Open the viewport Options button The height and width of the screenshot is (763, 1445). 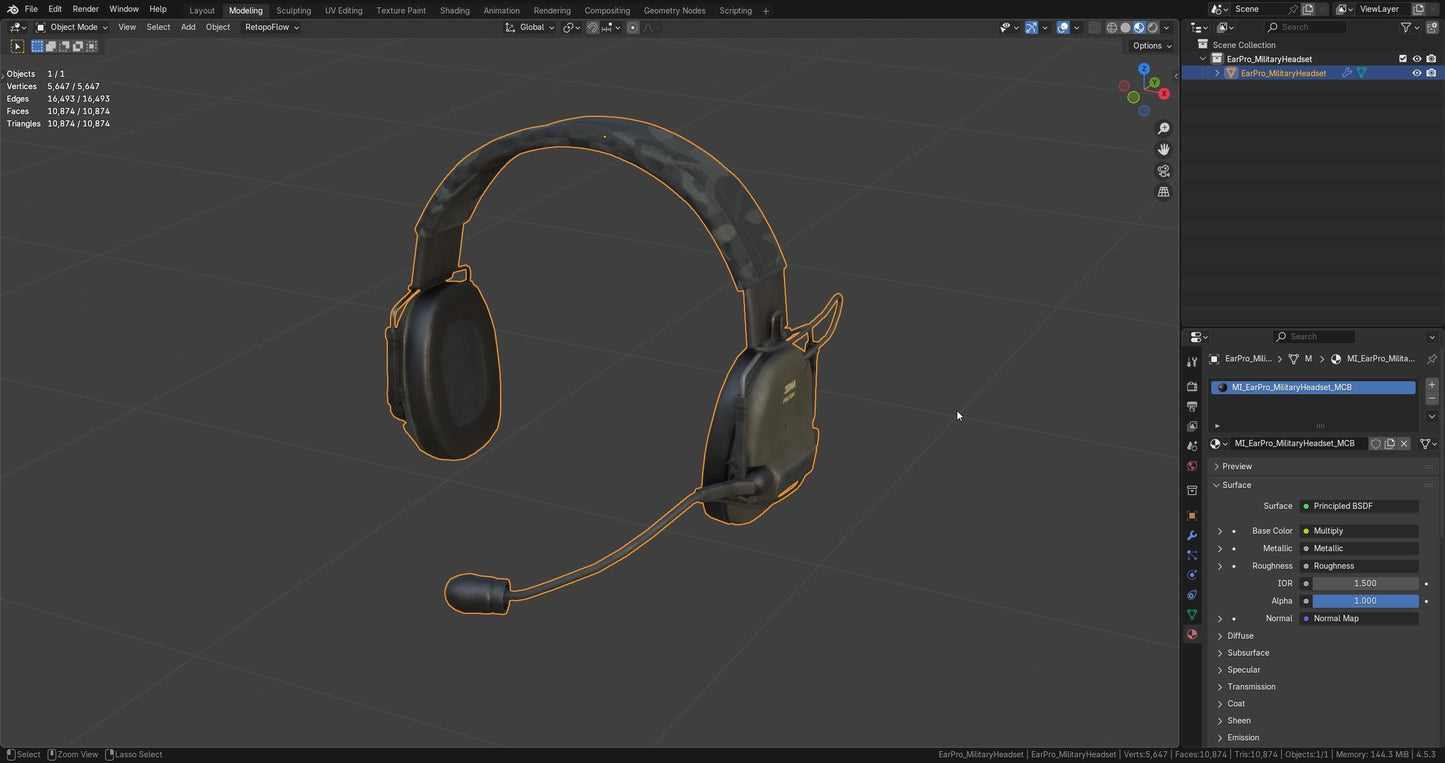click(x=1147, y=45)
